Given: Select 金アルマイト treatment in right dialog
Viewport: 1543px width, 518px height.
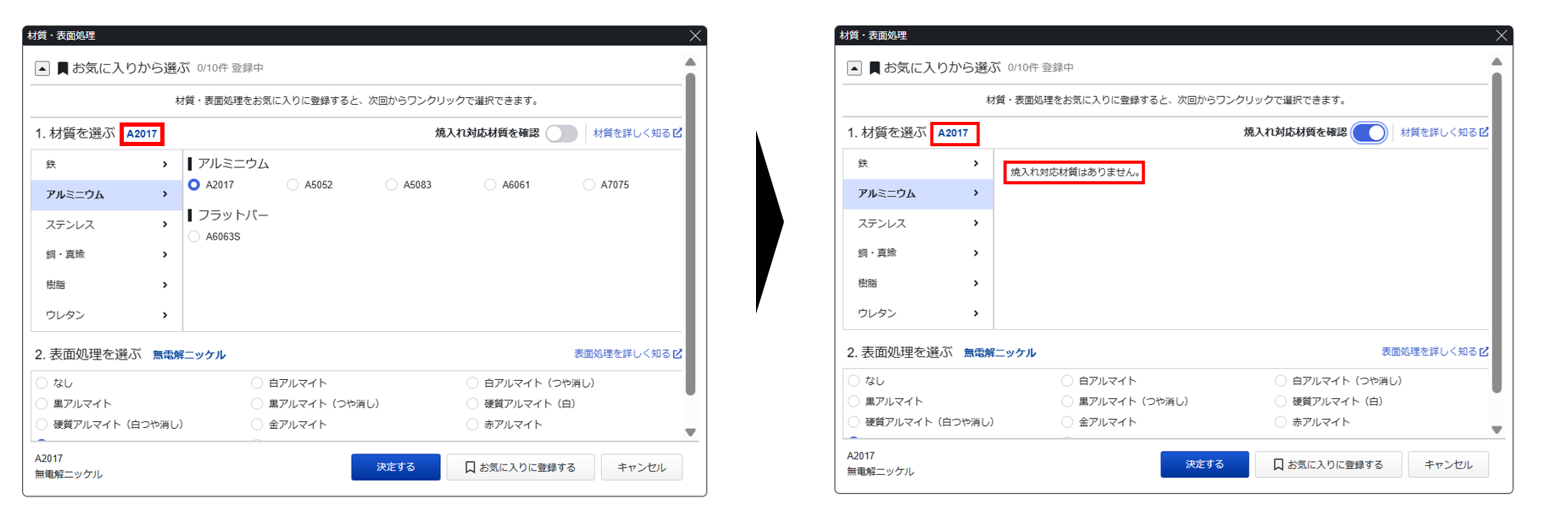Looking at the screenshot, I should point(1068,423).
